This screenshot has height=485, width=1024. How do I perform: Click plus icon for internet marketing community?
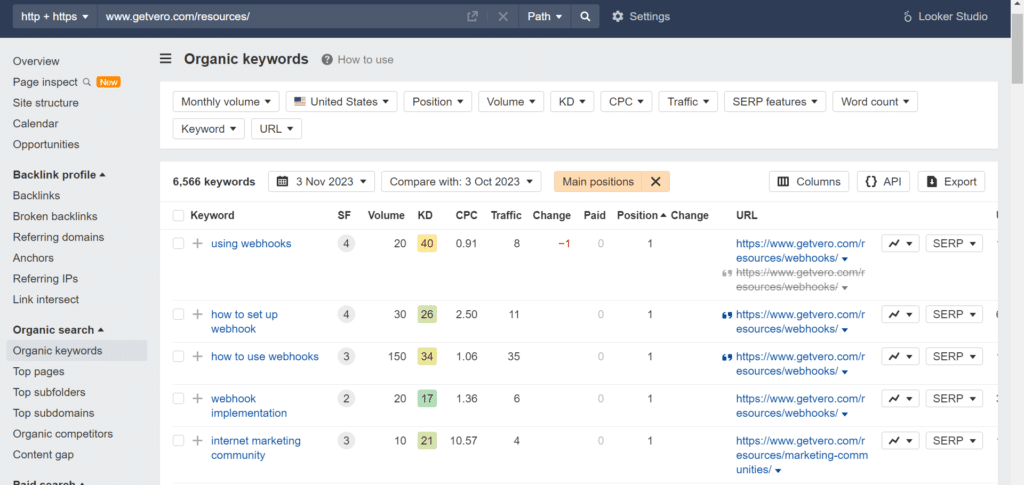tap(197, 441)
